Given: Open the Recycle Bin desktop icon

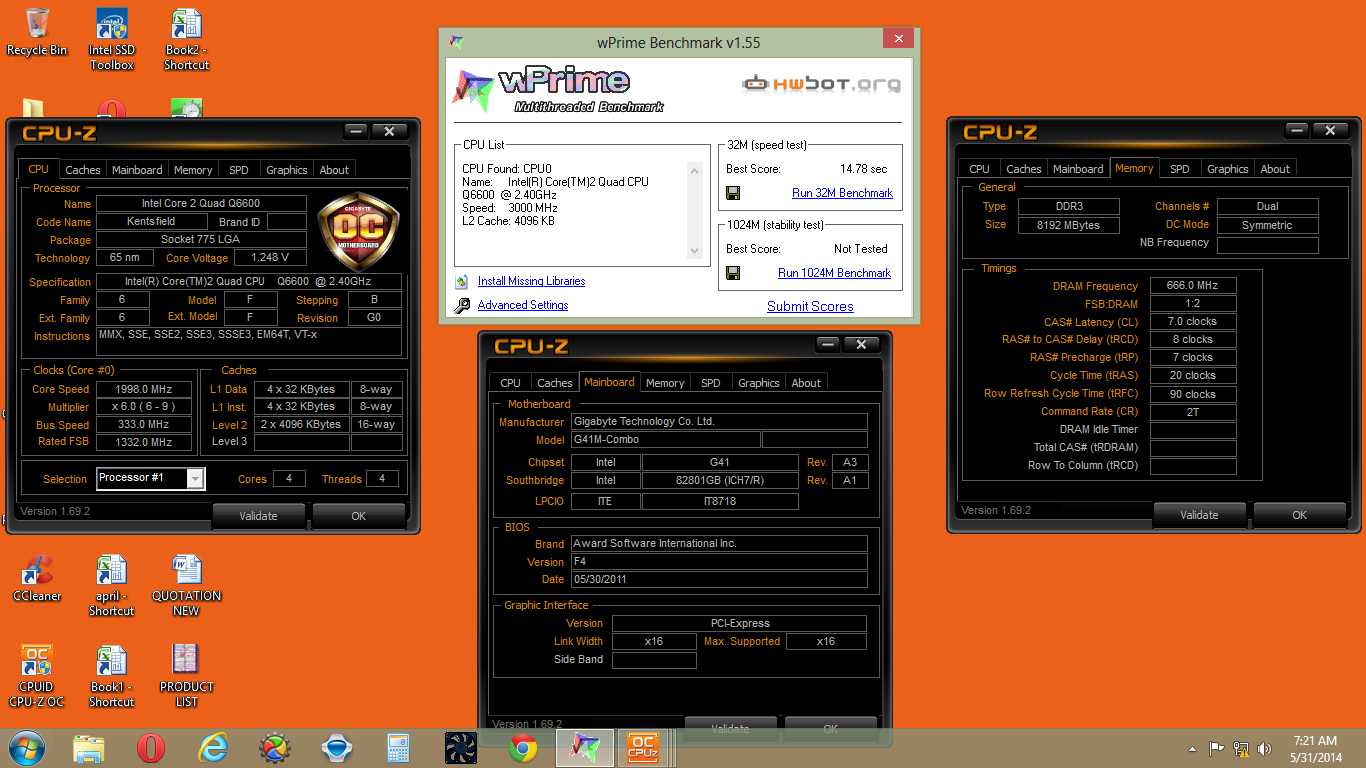Looking at the screenshot, I should pyautogui.click(x=37, y=32).
